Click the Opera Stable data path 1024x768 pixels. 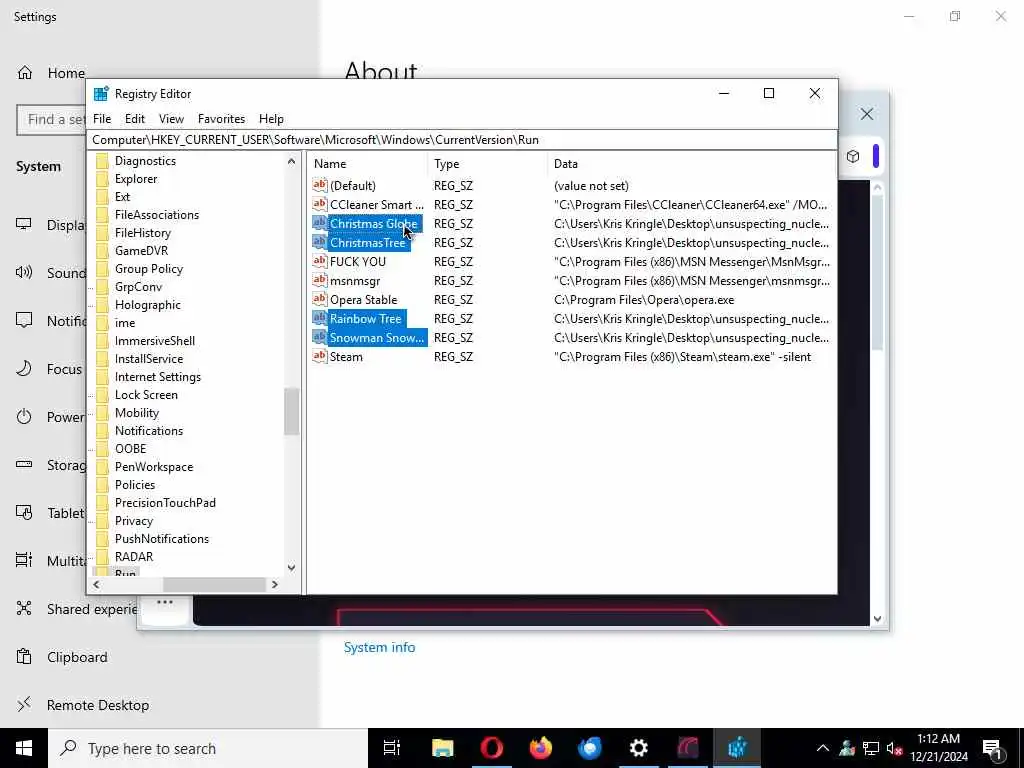click(644, 300)
